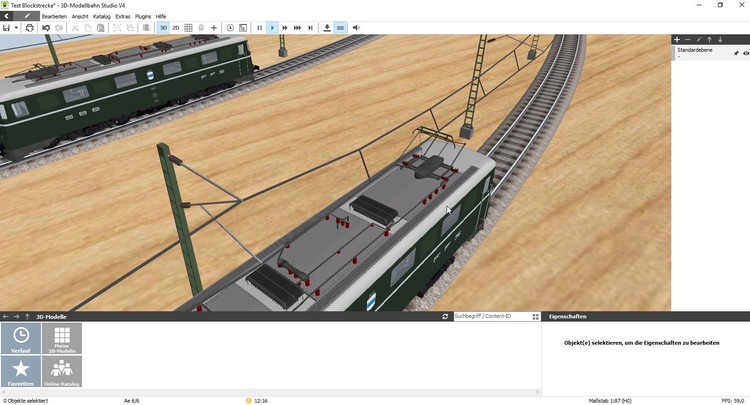
Task: Open the event management window icon
Action: (243, 28)
